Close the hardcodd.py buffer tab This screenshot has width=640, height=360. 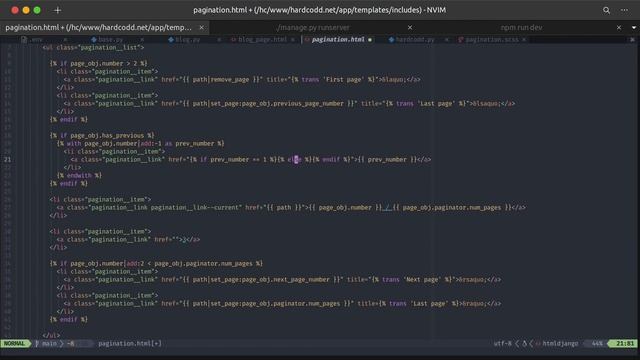pyautogui.click(x=447, y=40)
